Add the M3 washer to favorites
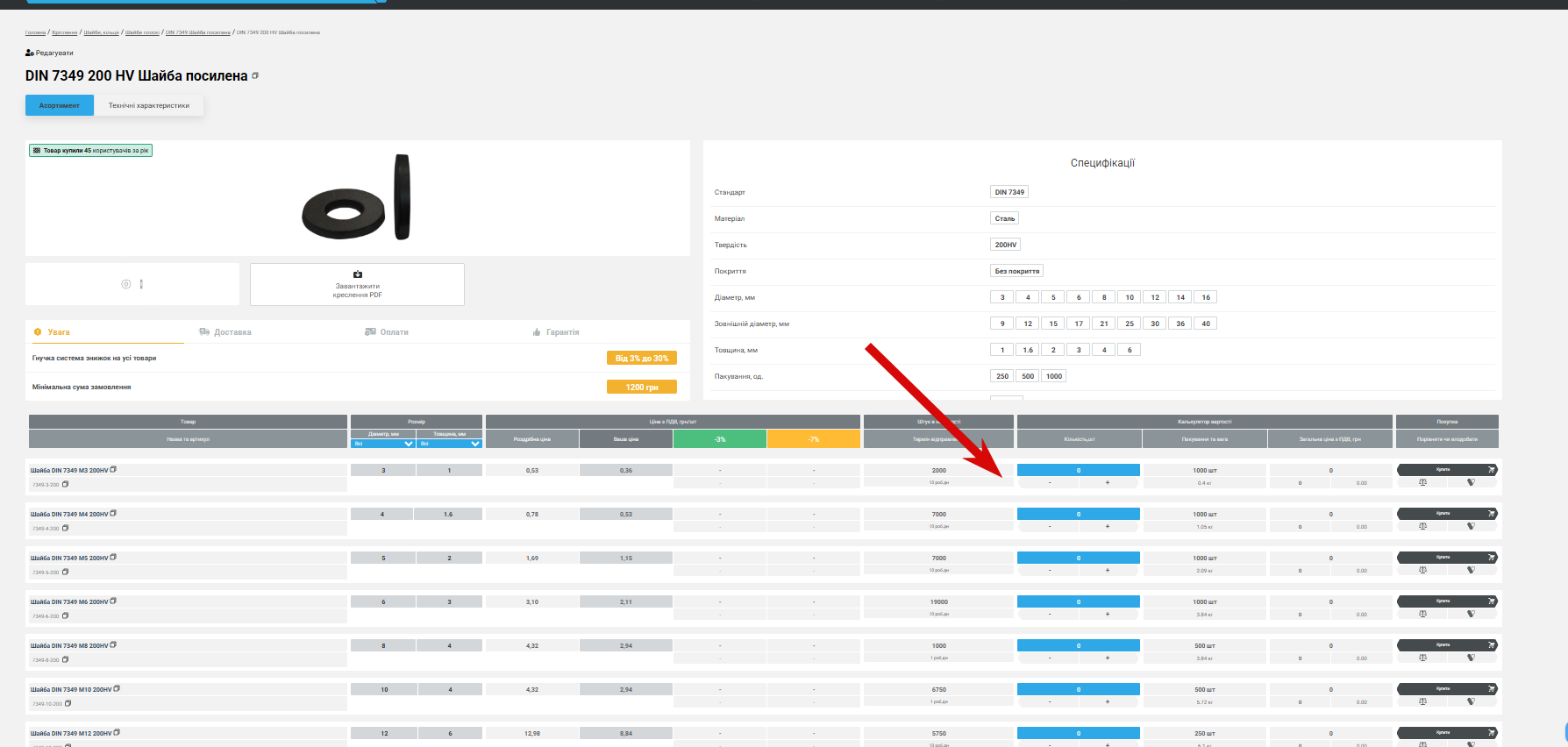 1472,482
